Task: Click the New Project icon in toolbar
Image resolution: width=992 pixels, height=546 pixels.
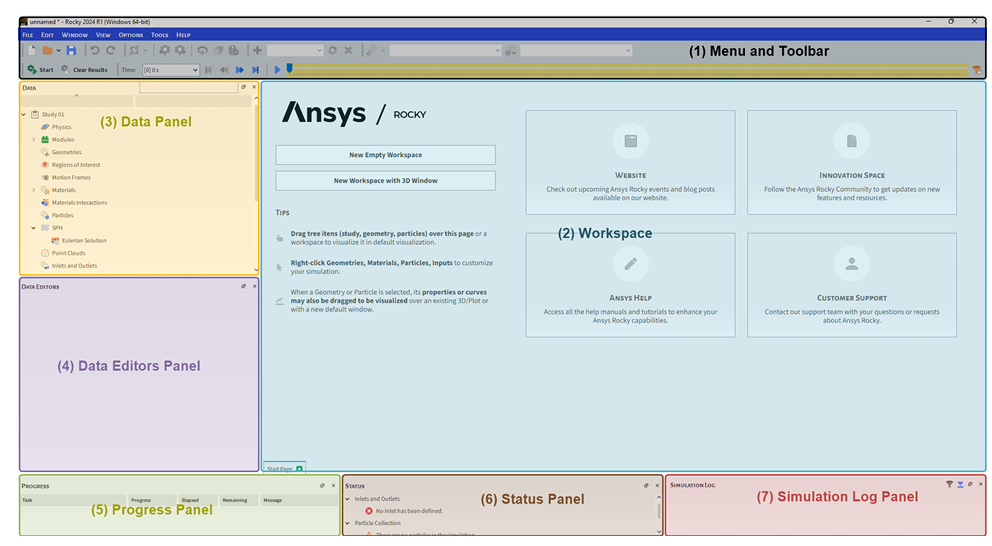Action: 32,51
